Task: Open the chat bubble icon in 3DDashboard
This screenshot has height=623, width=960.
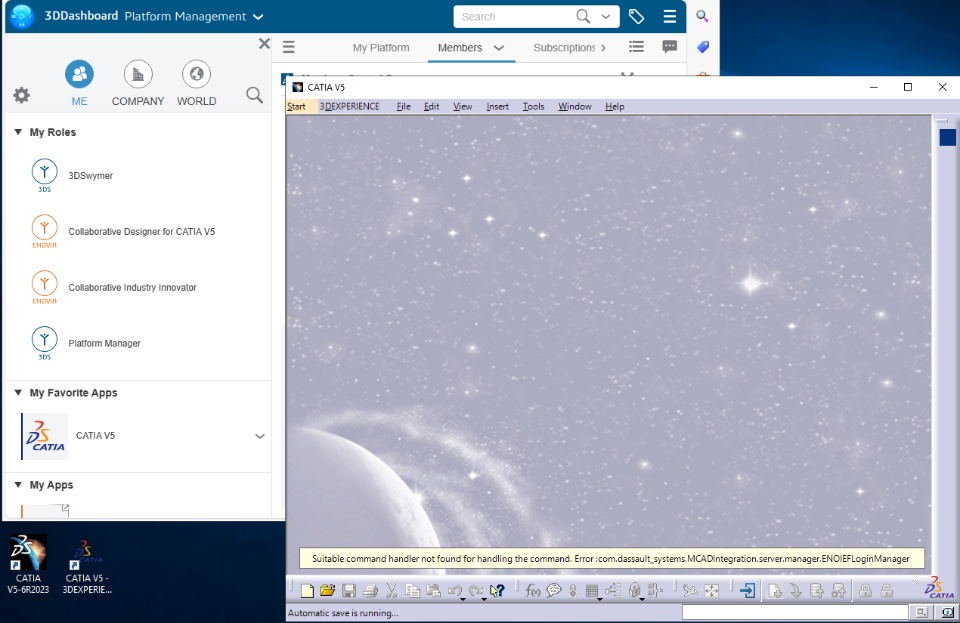Action: click(670, 47)
